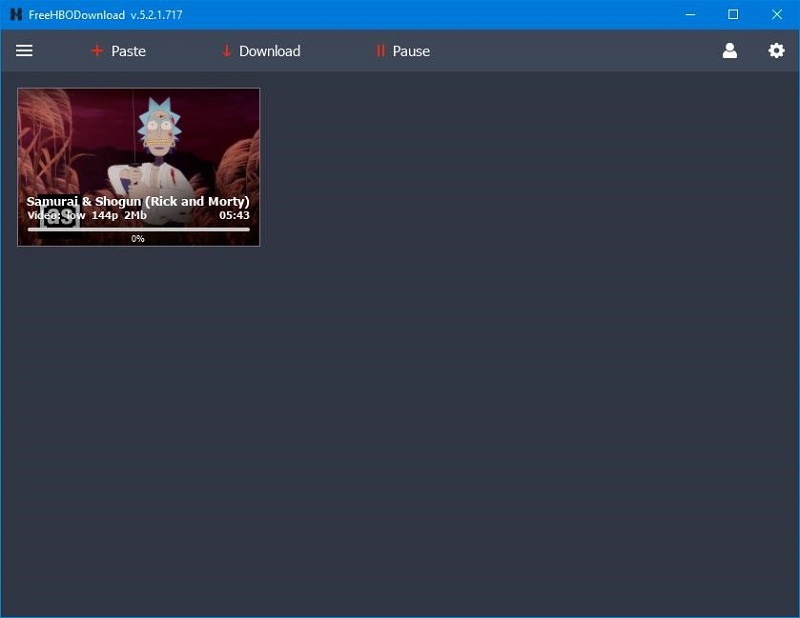Click the red plus Paste icon
The image size is (800, 618).
click(97, 51)
